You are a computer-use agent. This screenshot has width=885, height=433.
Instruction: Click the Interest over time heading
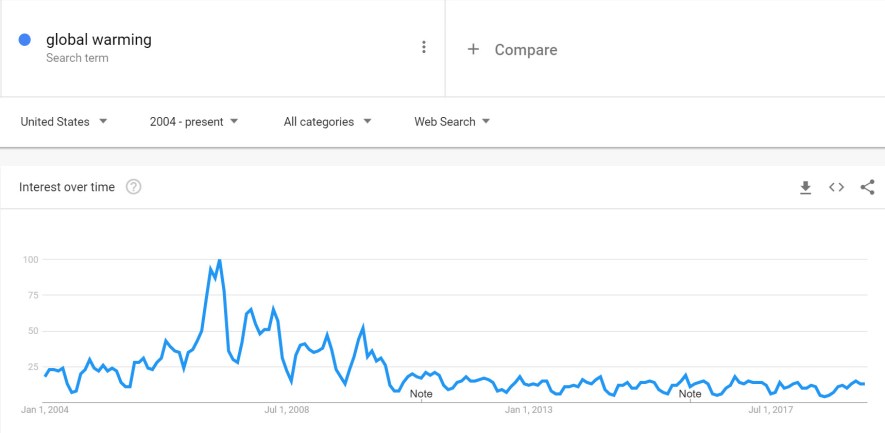tap(67, 187)
